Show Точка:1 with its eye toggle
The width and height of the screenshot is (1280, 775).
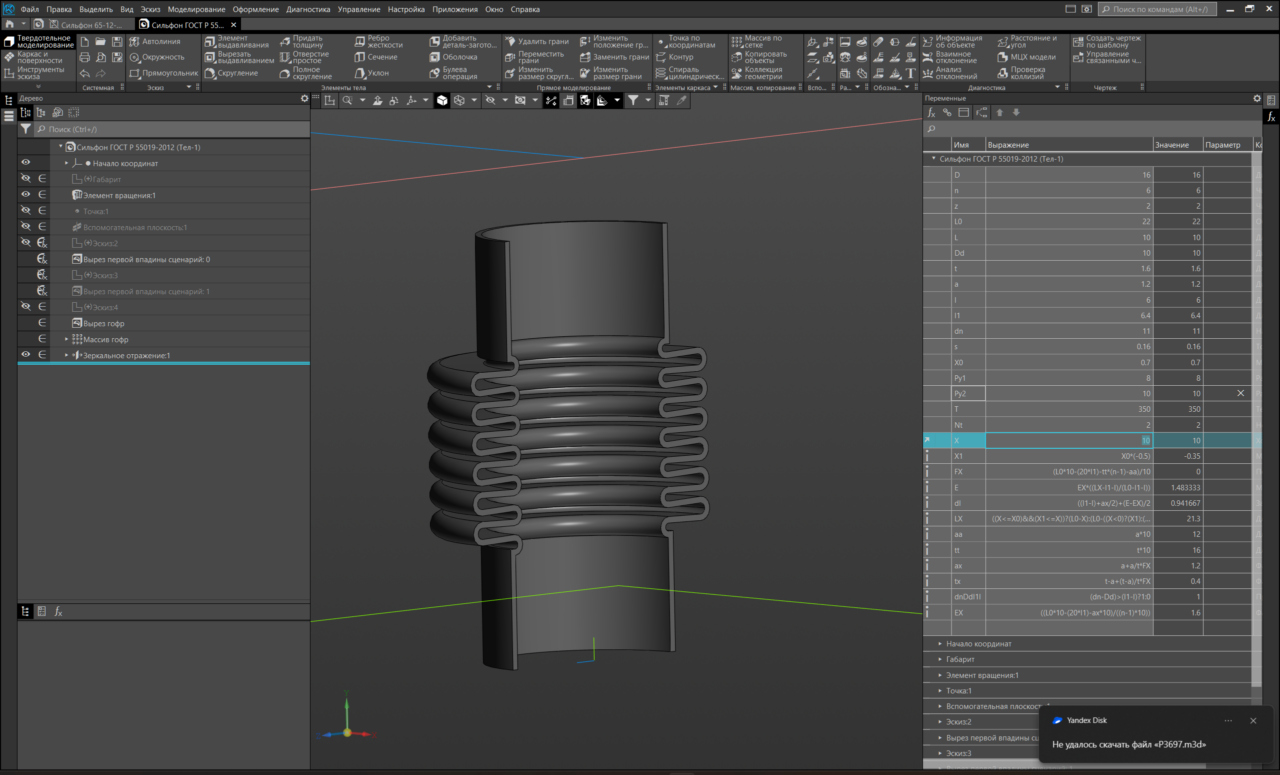click(26, 211)
